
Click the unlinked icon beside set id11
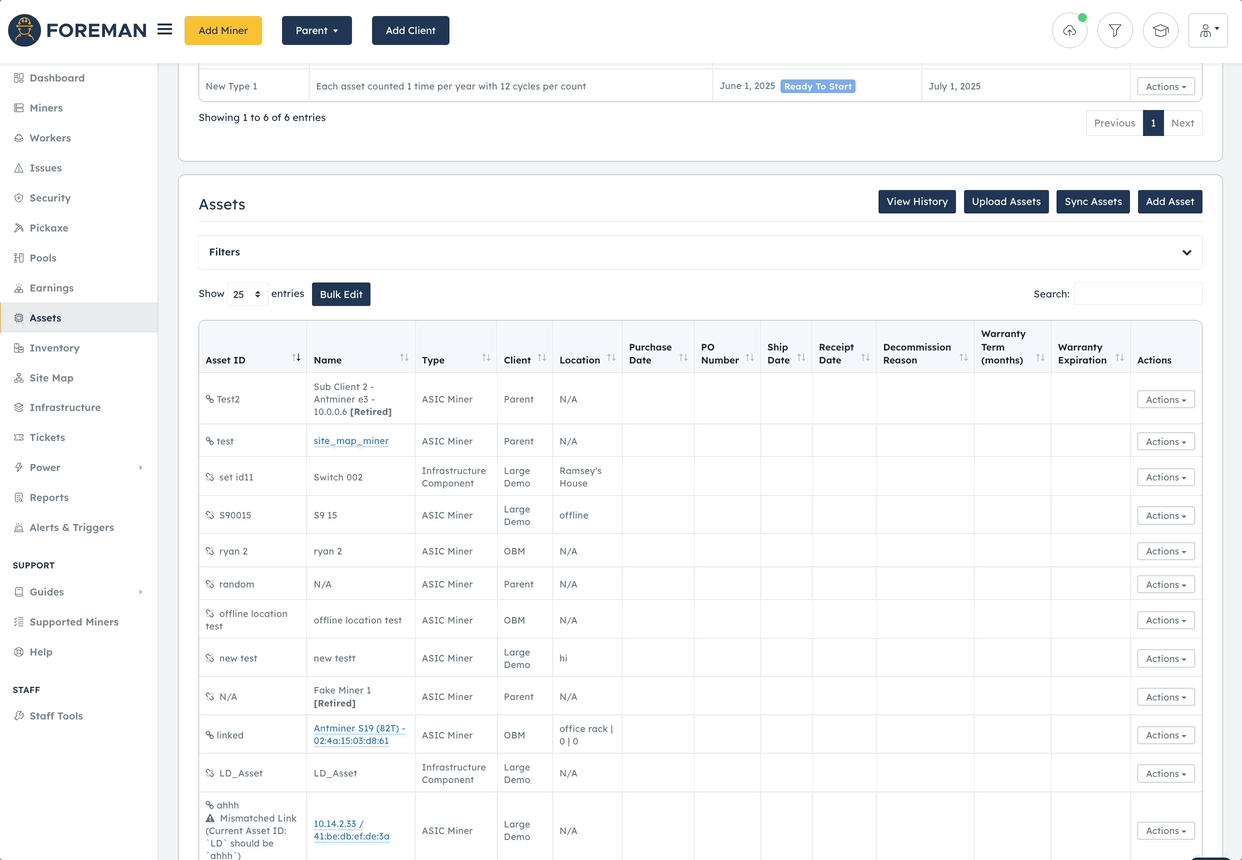pos(210,477)
